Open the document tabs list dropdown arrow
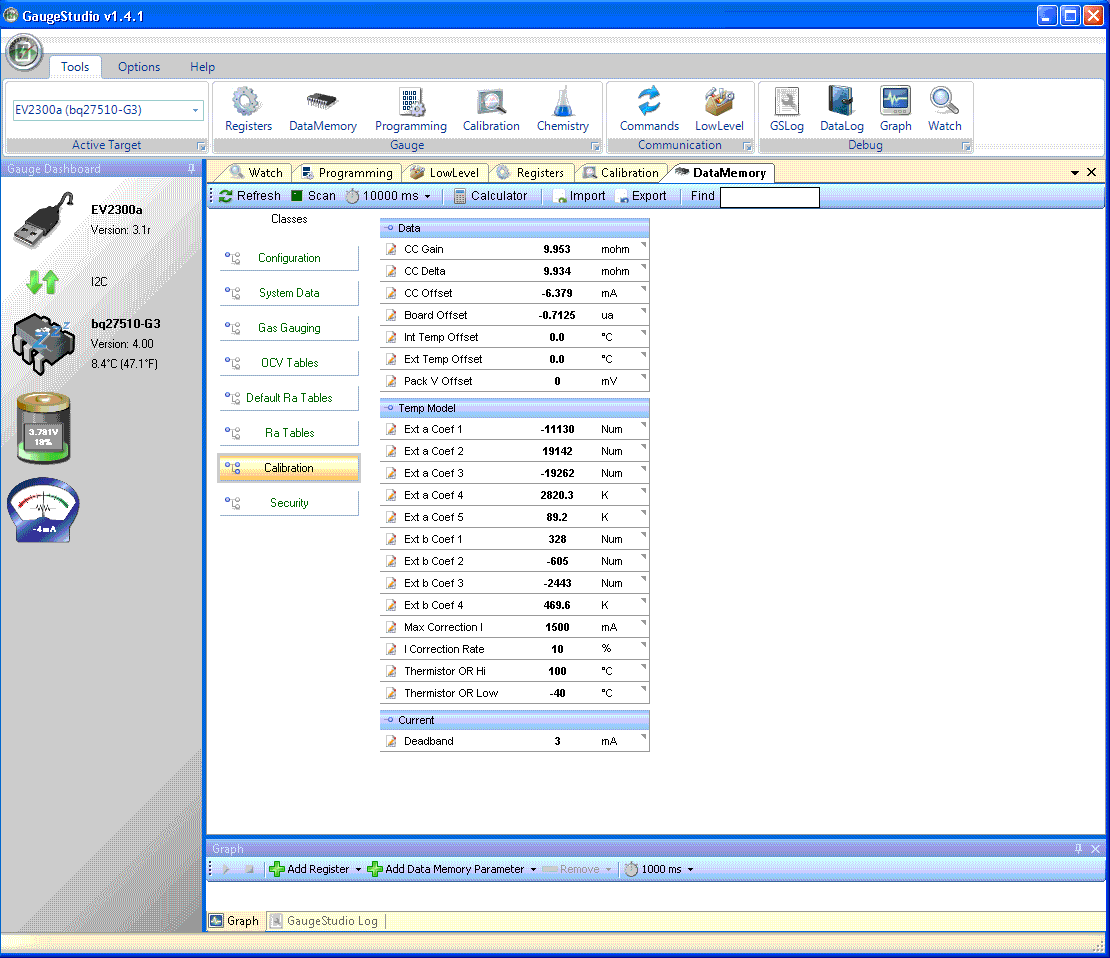This screenshot has width=1110, height=958. 1075,173
